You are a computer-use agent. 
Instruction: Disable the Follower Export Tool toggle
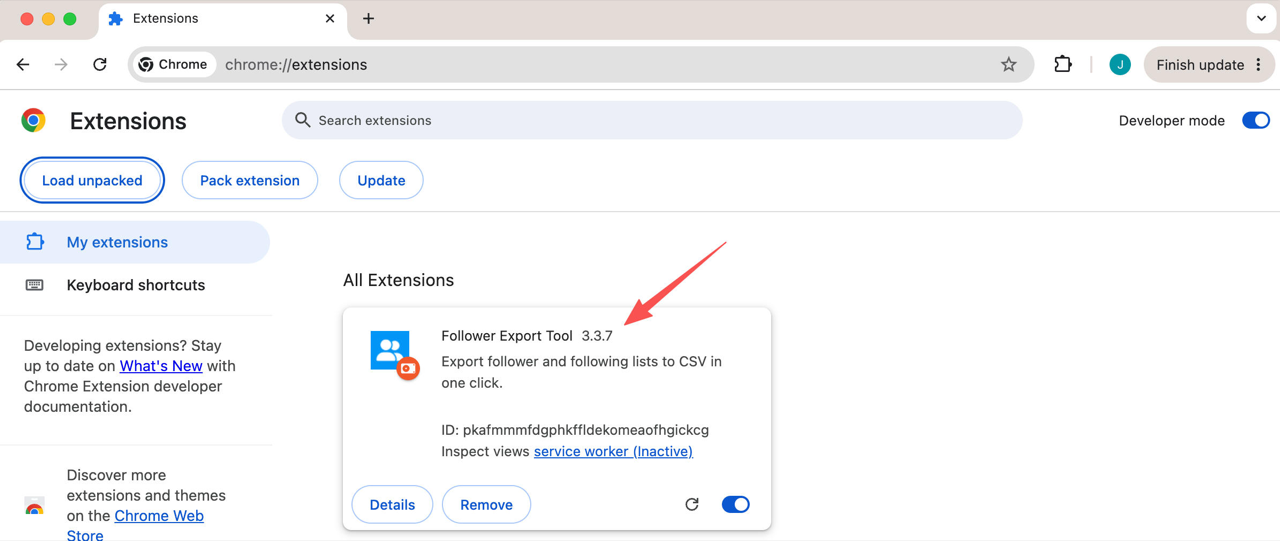click(736, 505)
